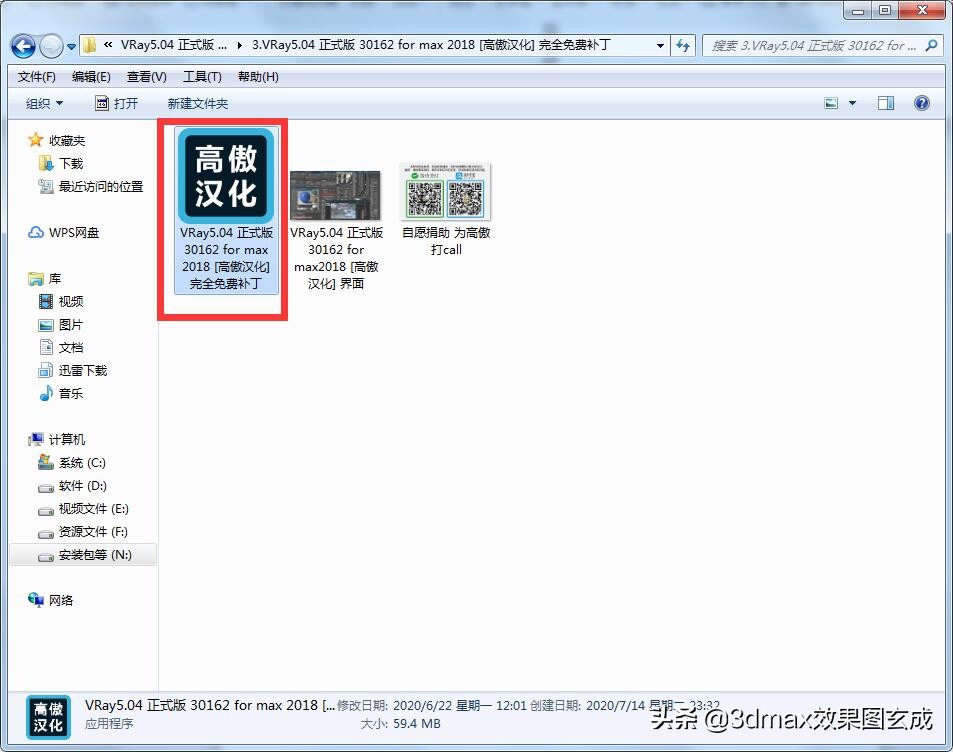This screenshot has width=953, height=752.
Task: Open the 帮助(H) menu
Action: tap(258, 77)
